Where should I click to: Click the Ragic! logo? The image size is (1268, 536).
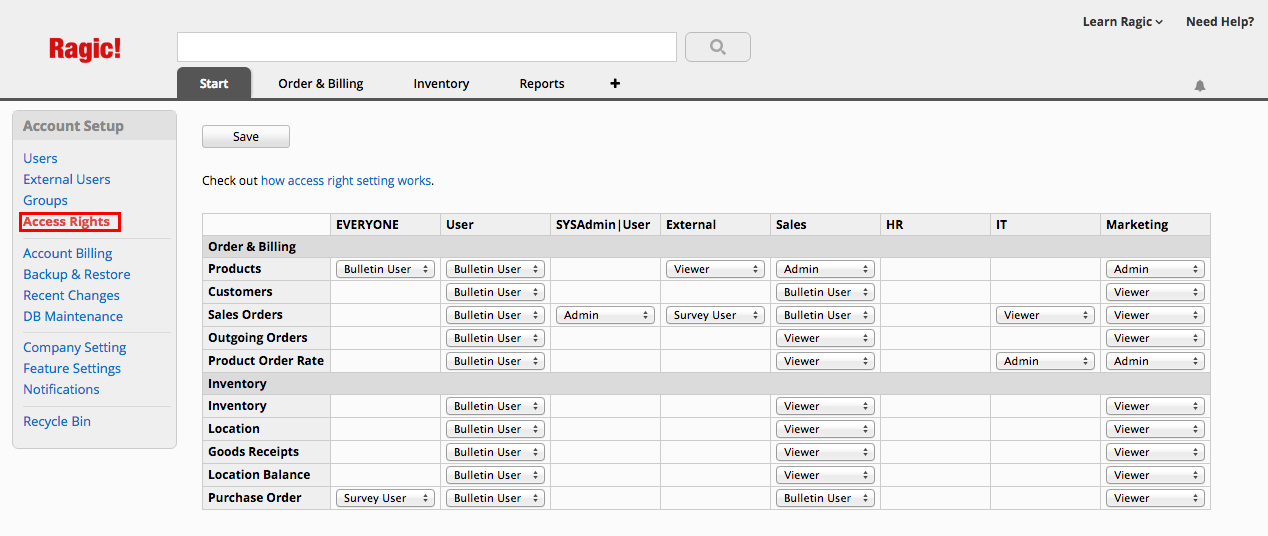click(x=85, y=48)
